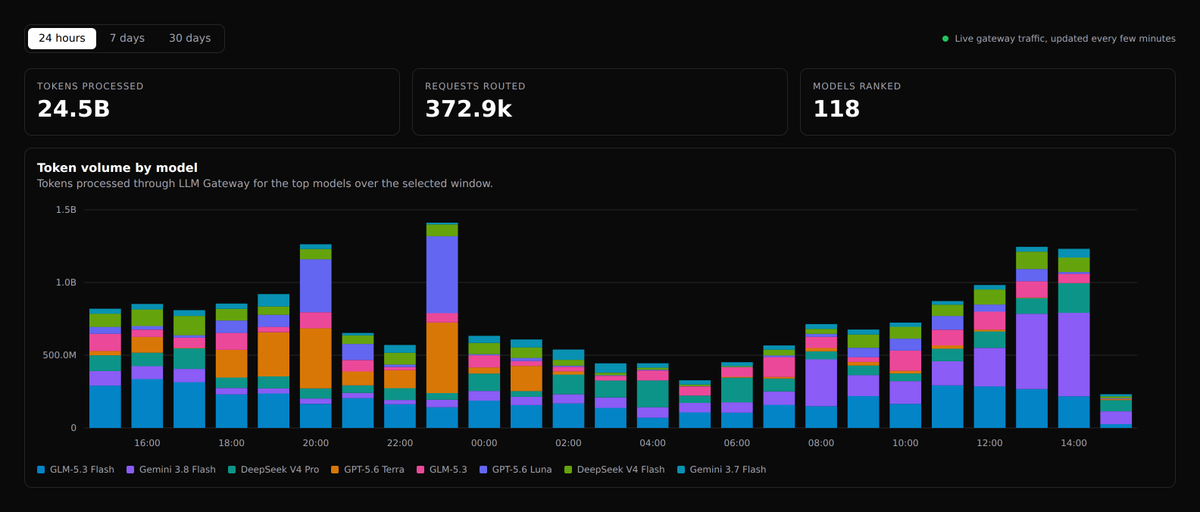Click the 12:00 x-axis label
The height and width of the screenshot is (512, 1200).
pos(989,443)
